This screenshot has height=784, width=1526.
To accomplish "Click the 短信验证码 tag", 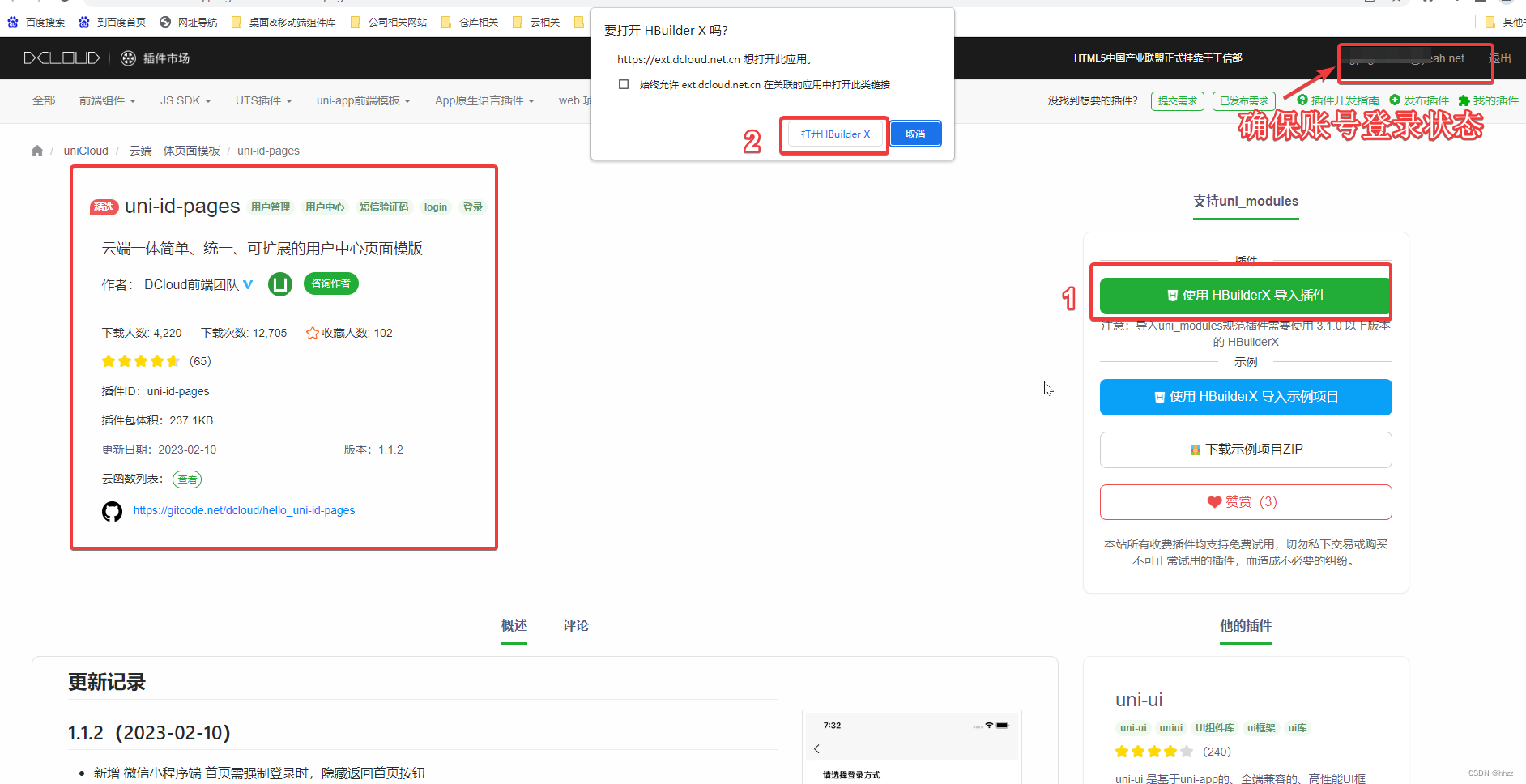I will (384, 207).
